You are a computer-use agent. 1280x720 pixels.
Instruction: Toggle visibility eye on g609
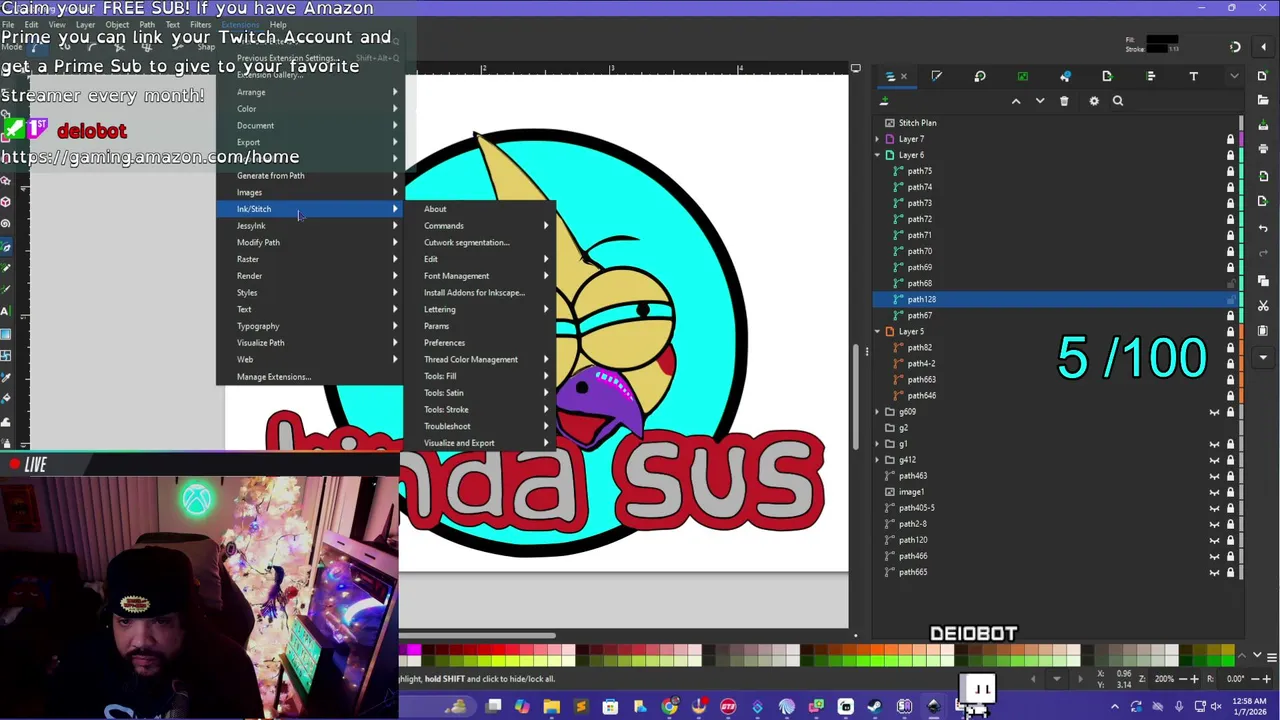point(1215,412)
